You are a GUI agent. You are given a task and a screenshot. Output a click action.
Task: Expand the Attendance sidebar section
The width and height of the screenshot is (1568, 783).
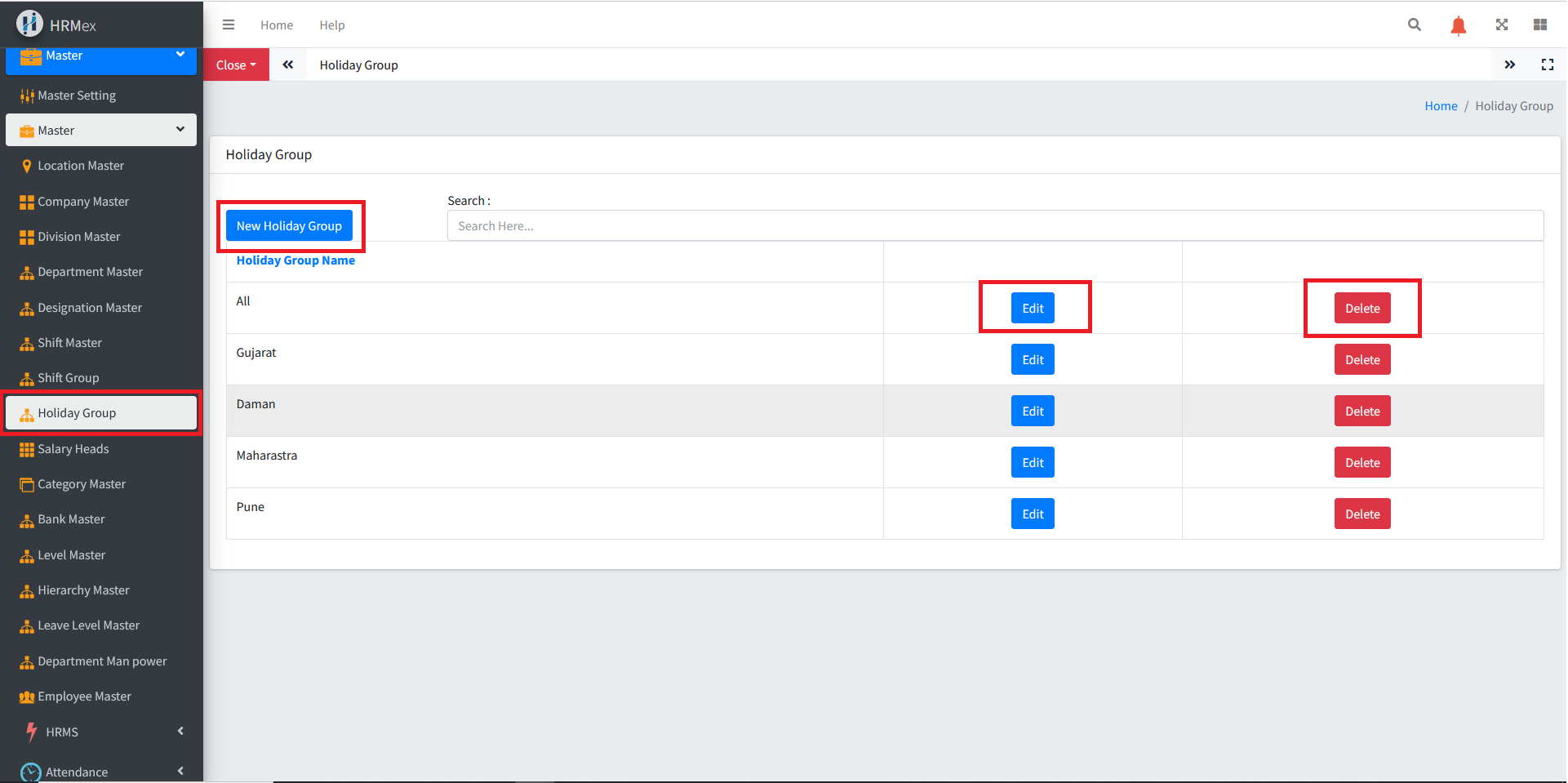pos(101,772)
